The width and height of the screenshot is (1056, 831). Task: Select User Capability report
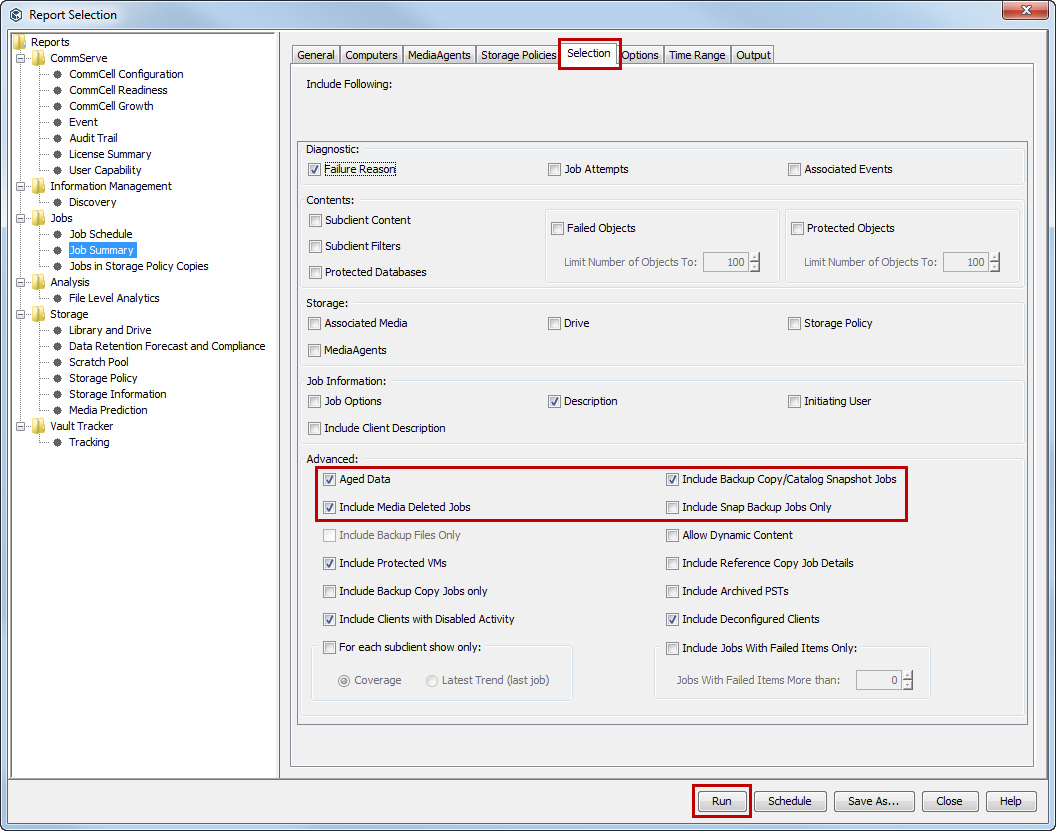(105, 170)
